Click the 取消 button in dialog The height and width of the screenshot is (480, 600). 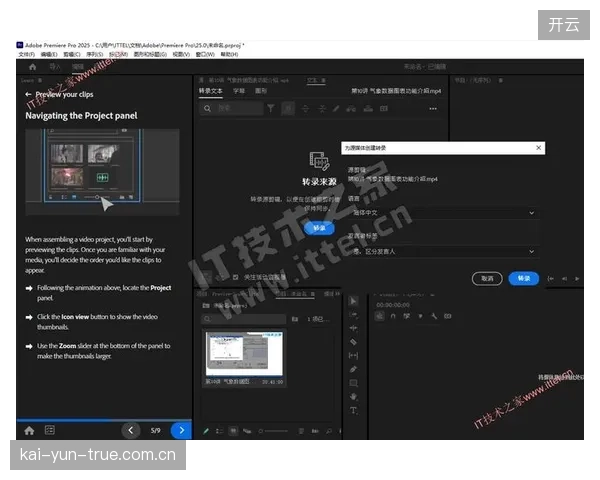coord(487,279)
